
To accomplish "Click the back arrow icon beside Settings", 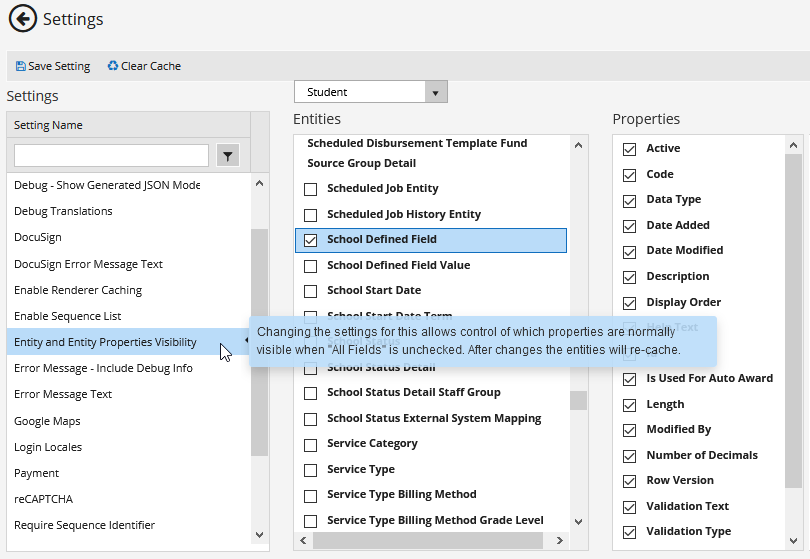I will coord(23,19).
